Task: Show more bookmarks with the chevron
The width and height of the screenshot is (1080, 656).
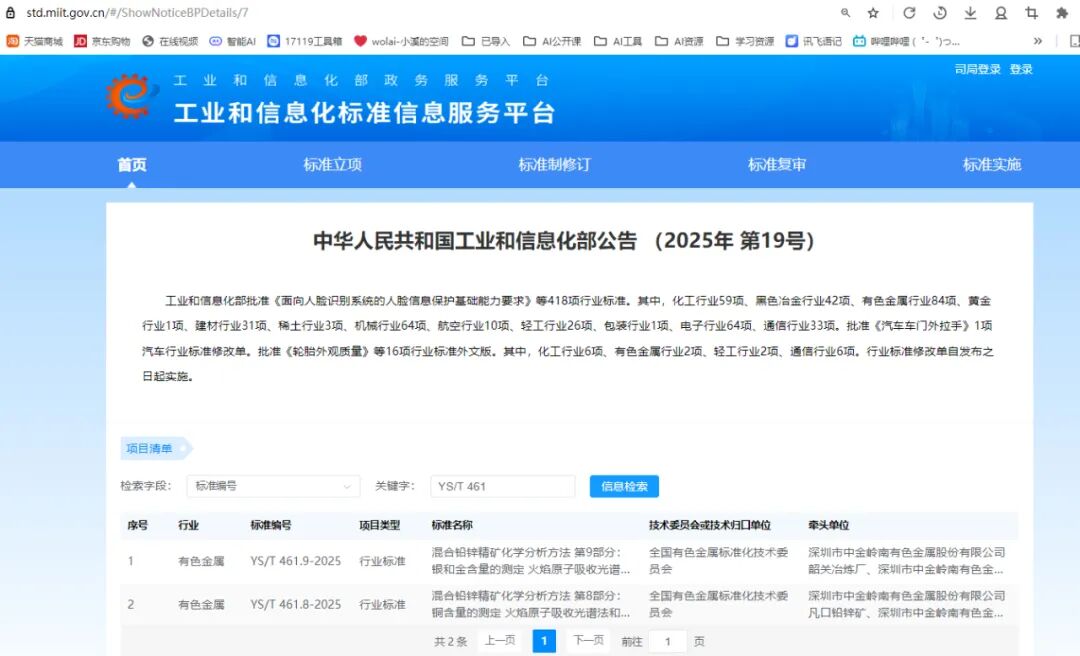Action: coord(1038,41)
